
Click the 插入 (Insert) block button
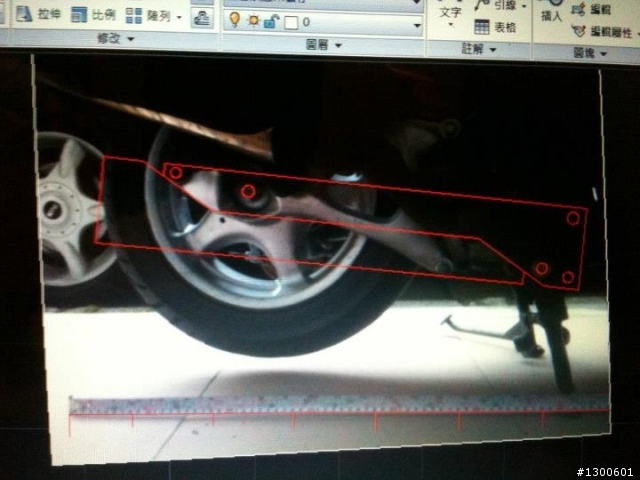point(552,11)
